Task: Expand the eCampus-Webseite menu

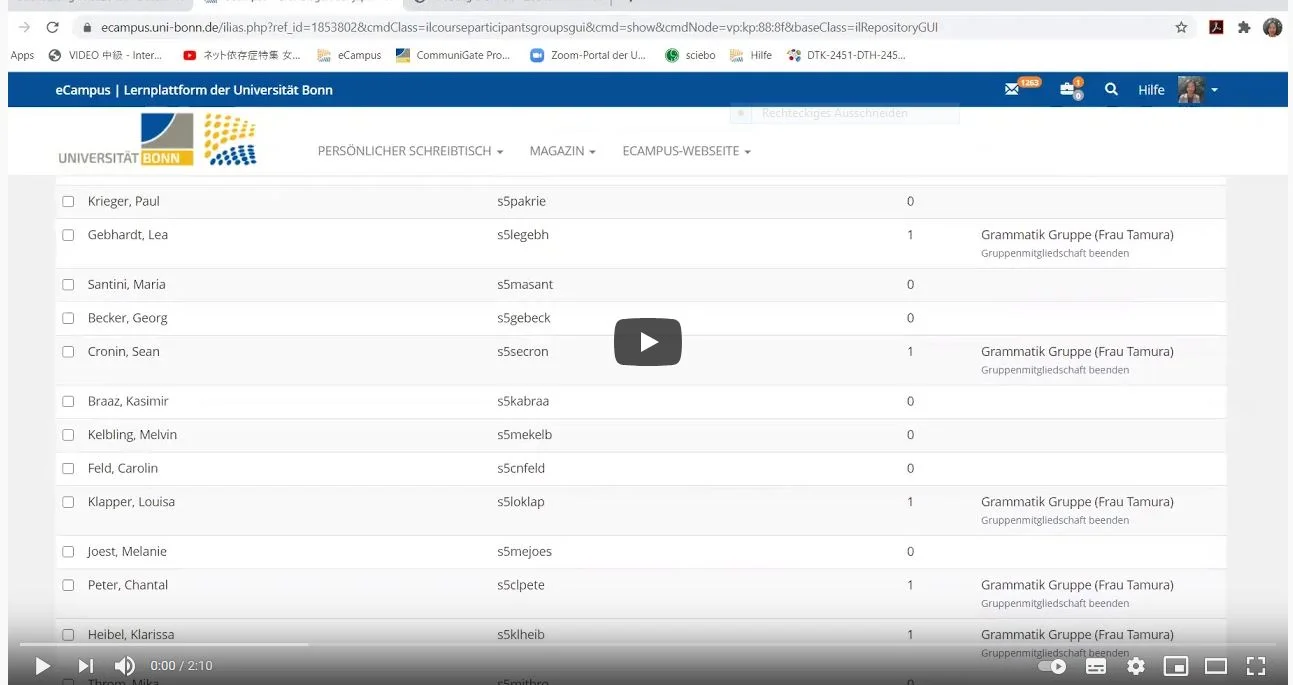Action: (686, 151)
